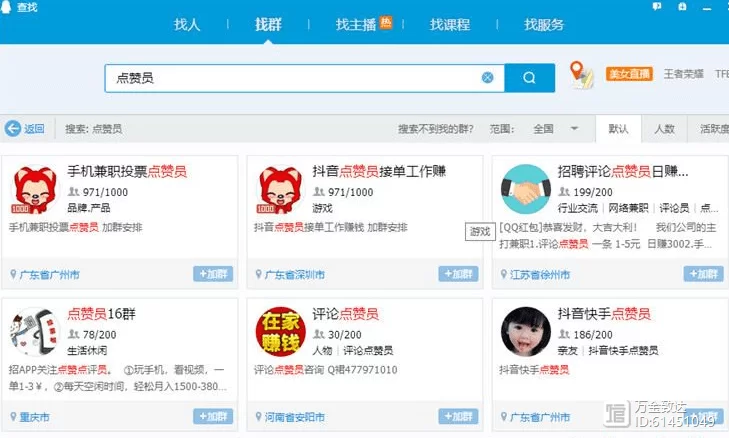Image resolution: width=729 pixels, height=438 pixels.
Task: Click 广东省广州市 location in 手机兼职投票 card
Action: click(49, 275)
